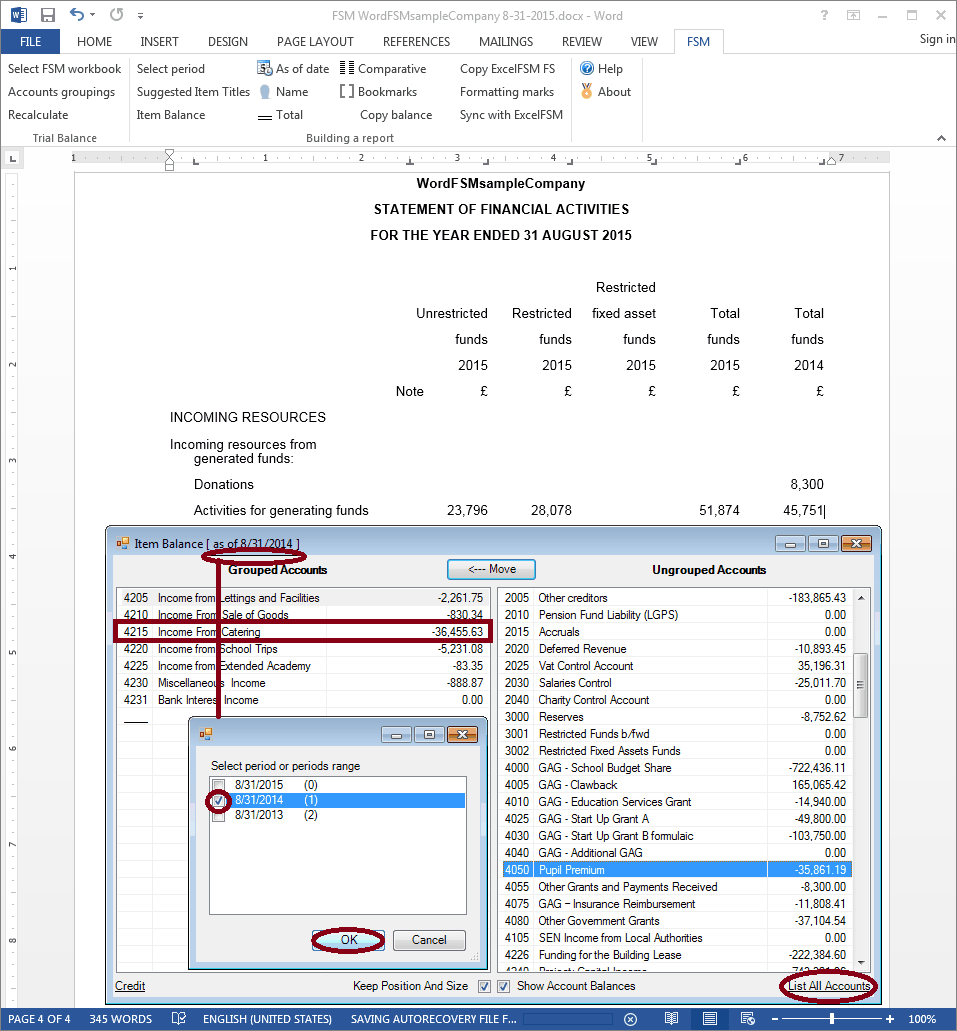Click the tab selector icon beside the ruler
957x1031 pixels.
(x=12, y=158)
